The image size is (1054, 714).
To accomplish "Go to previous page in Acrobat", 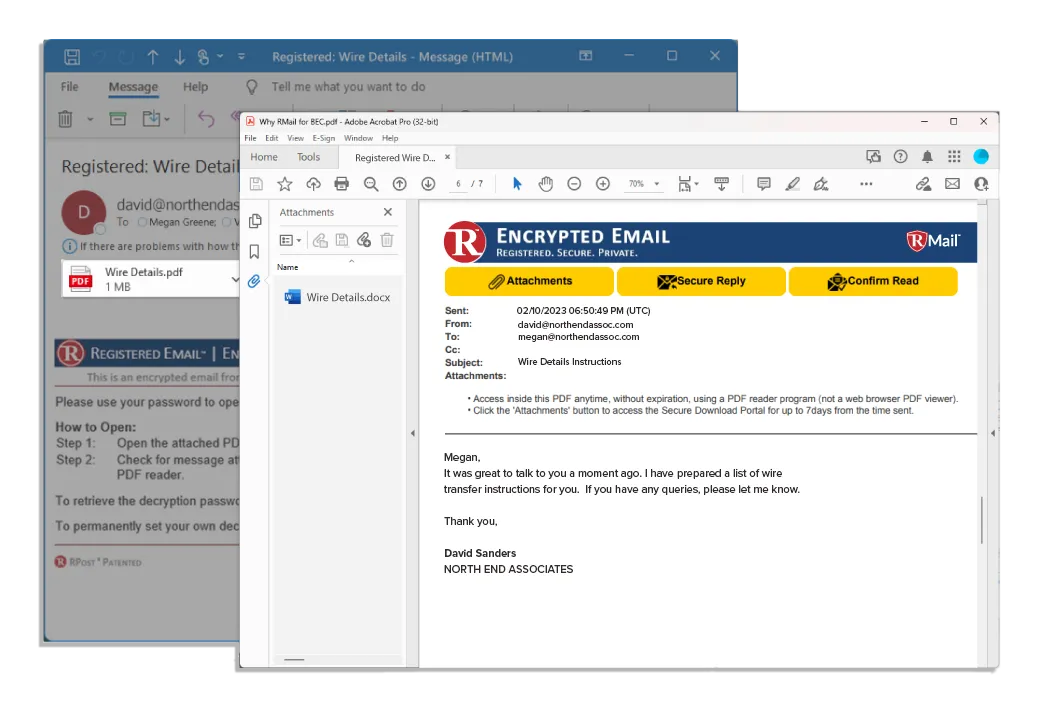I will 399,184.
